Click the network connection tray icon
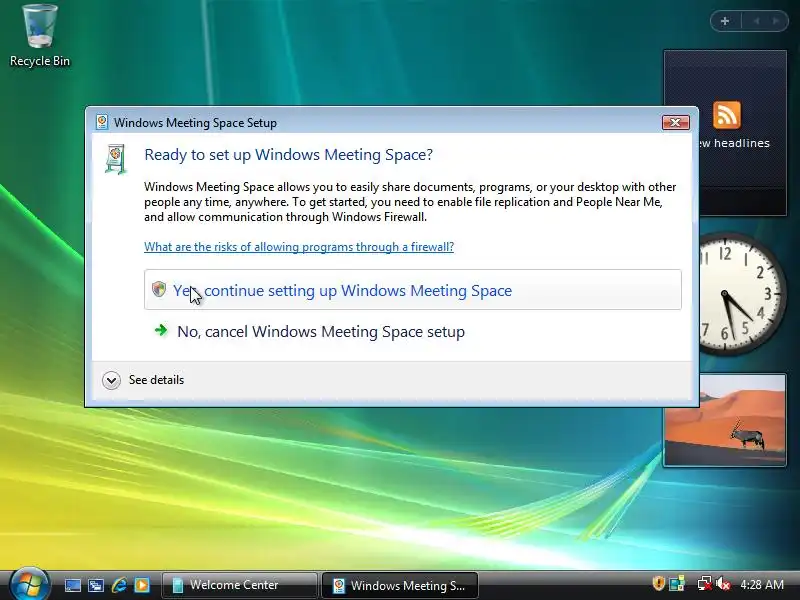The width and height of the screenshot is (800, 600). coord(704,584)
